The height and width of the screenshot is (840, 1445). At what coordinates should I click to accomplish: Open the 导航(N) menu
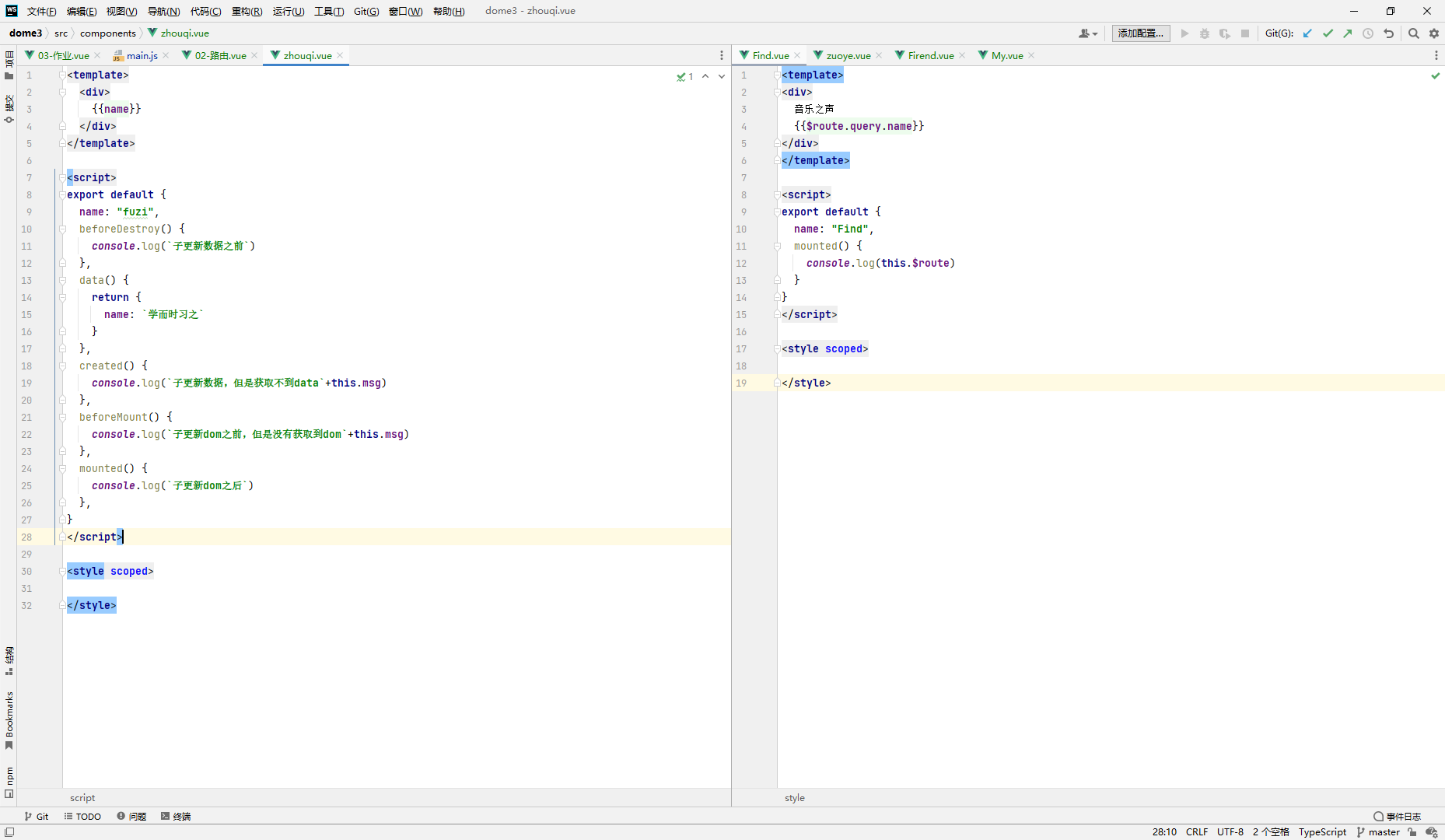point(163,11)
